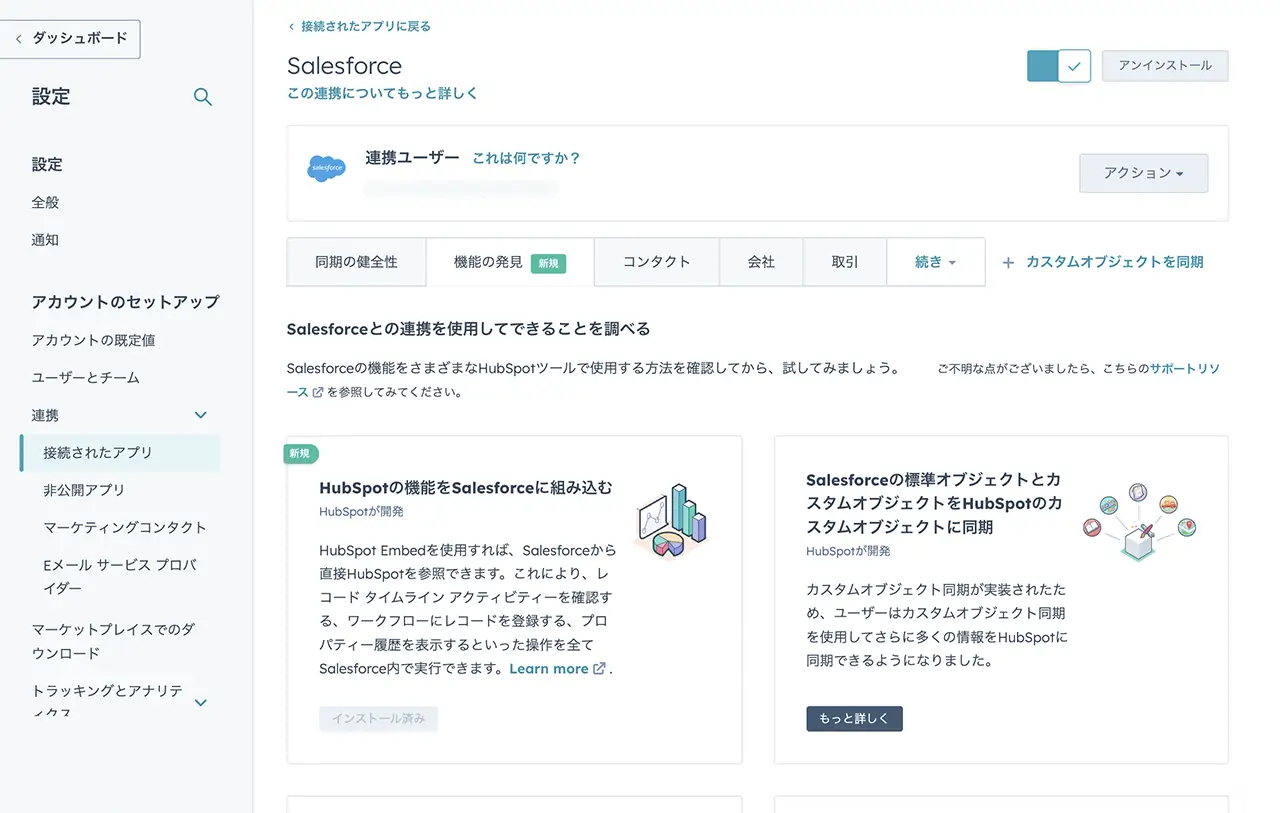The width and height of the screenshot is (1280, 813).
Task: Select 通知 in the settings sidebar
Action: point(45,240)
